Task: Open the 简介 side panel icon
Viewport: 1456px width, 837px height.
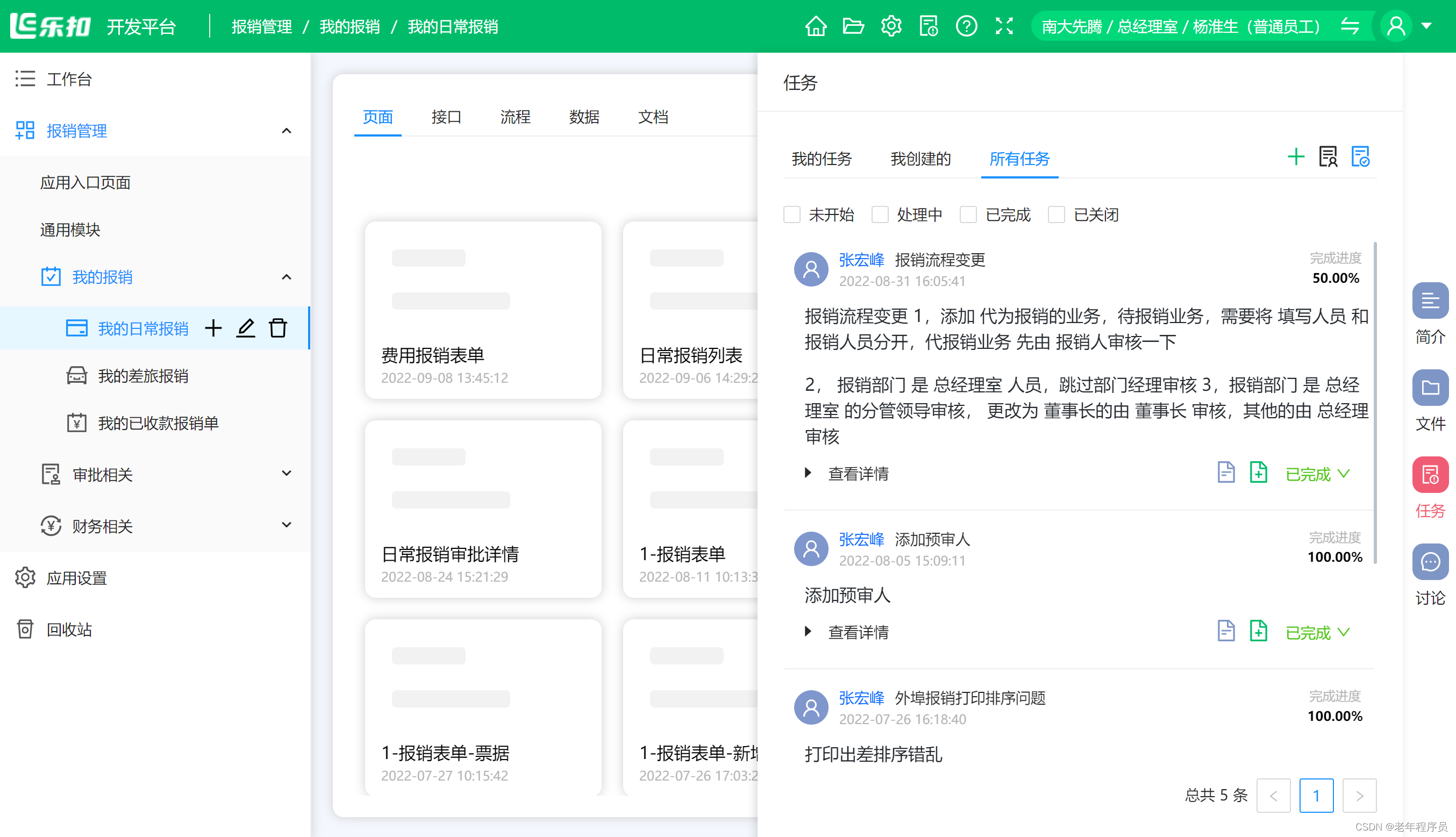Action: point(1430,300)
